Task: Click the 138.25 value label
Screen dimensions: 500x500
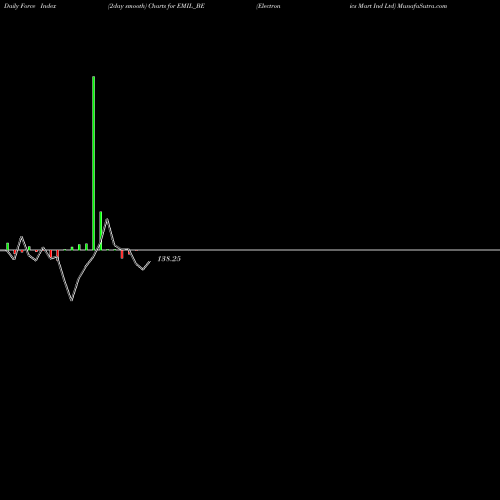Action: click(x=169, y=259)
